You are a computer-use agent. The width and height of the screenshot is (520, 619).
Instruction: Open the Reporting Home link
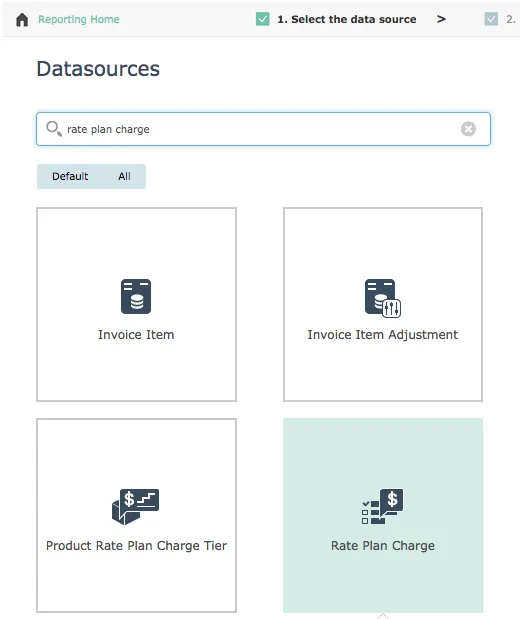pos(79,19)
